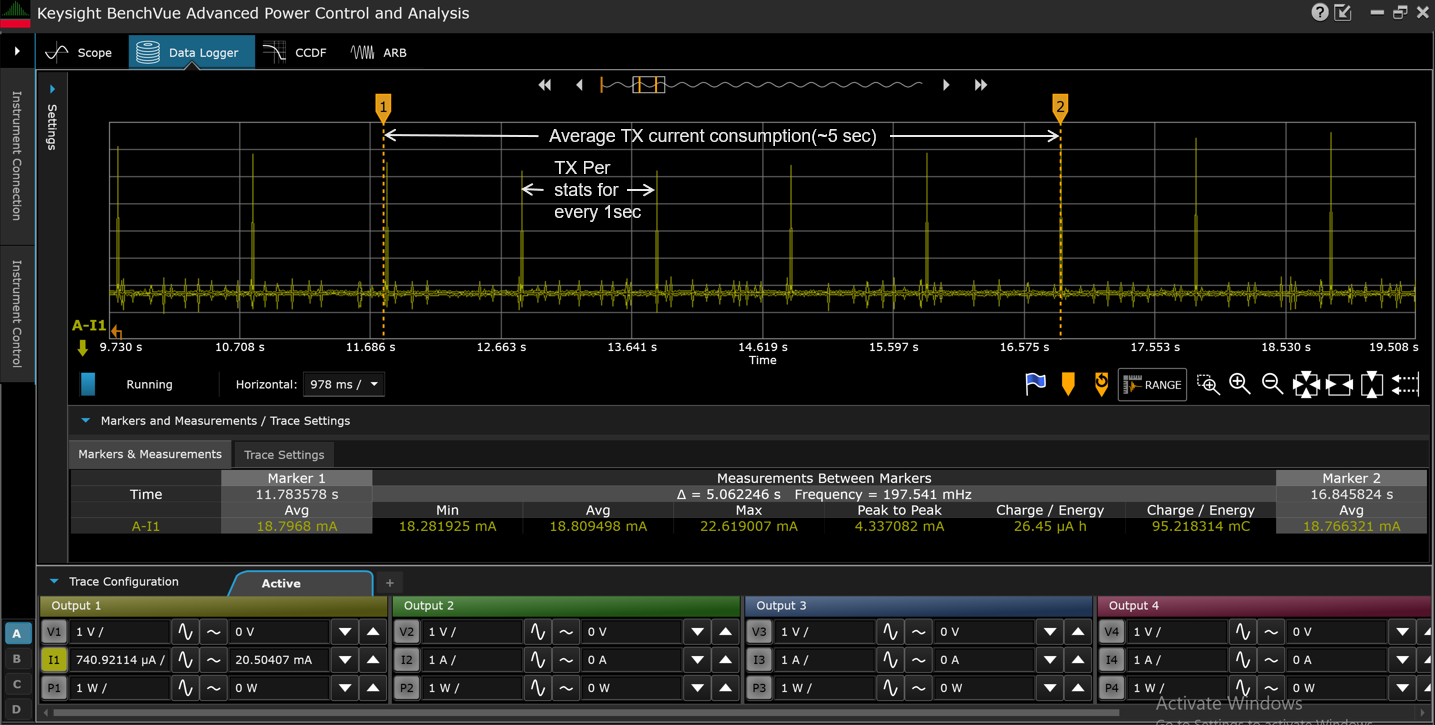1435x725 pixels.
Task: Toggle the I1 current trace for Output 1
Action: coord(56,660)
